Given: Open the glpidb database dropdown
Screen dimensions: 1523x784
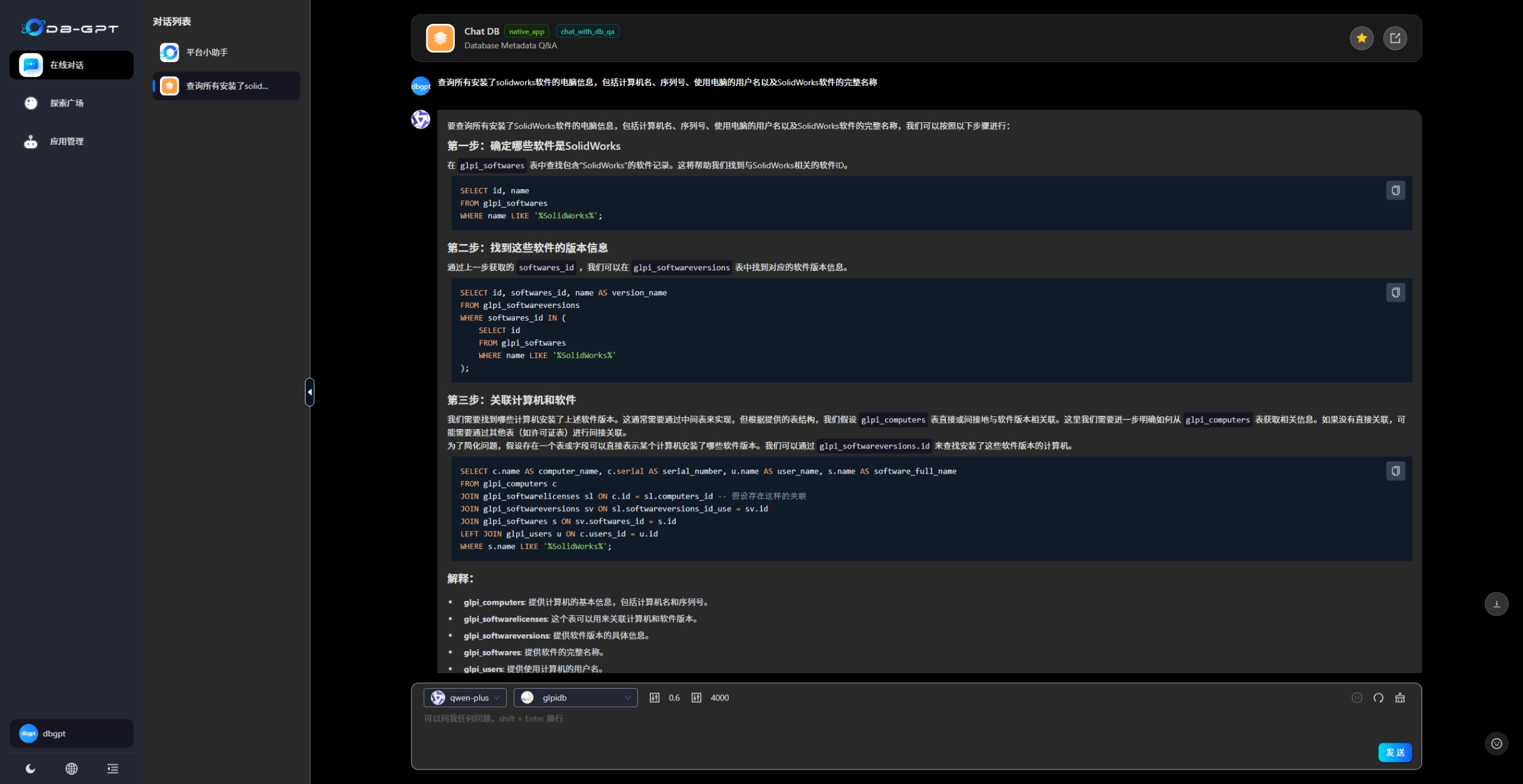Looking at the screenshot, I should pyautogui.click(x=576, y=697).
